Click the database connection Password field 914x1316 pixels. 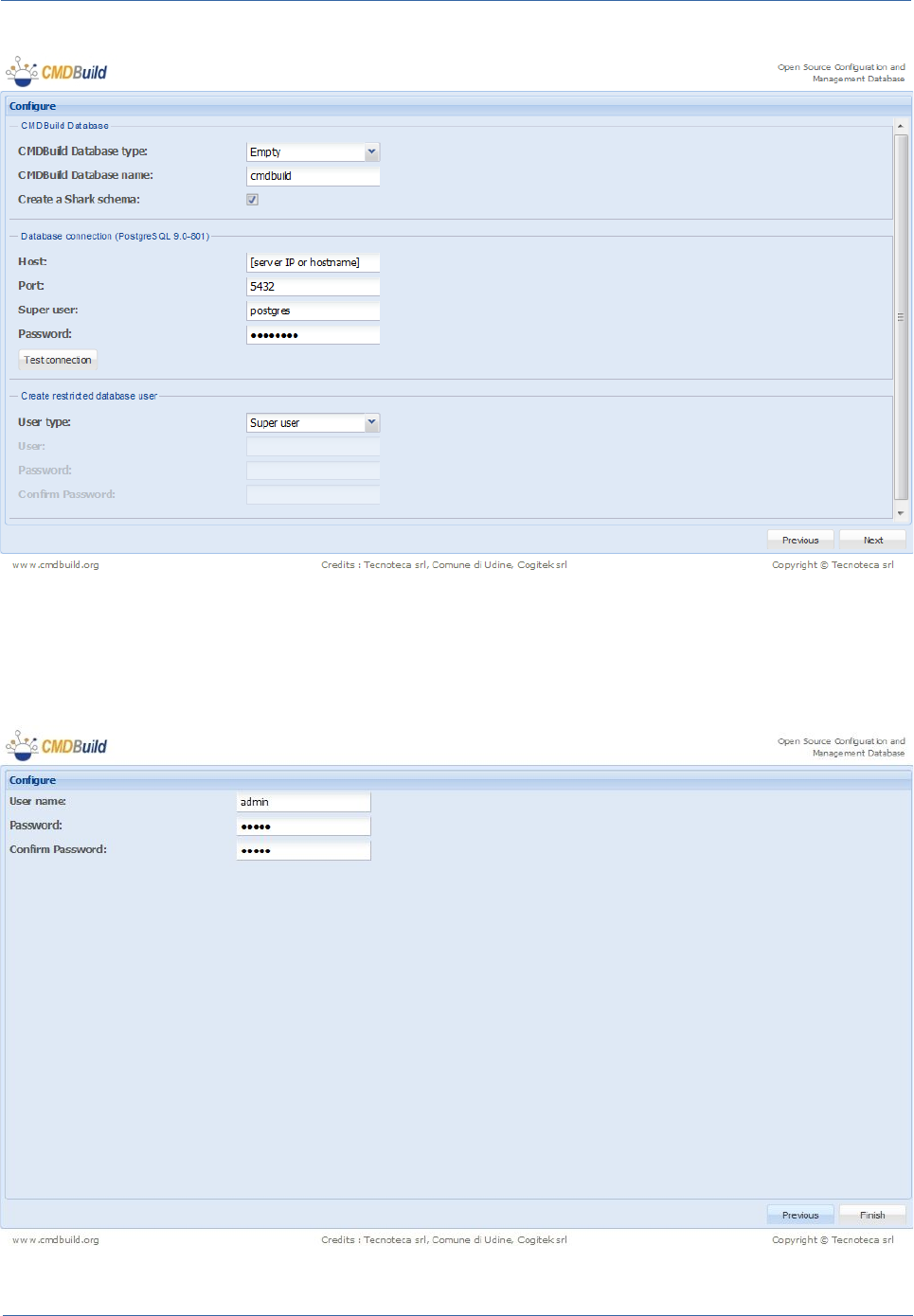(313, 335)
